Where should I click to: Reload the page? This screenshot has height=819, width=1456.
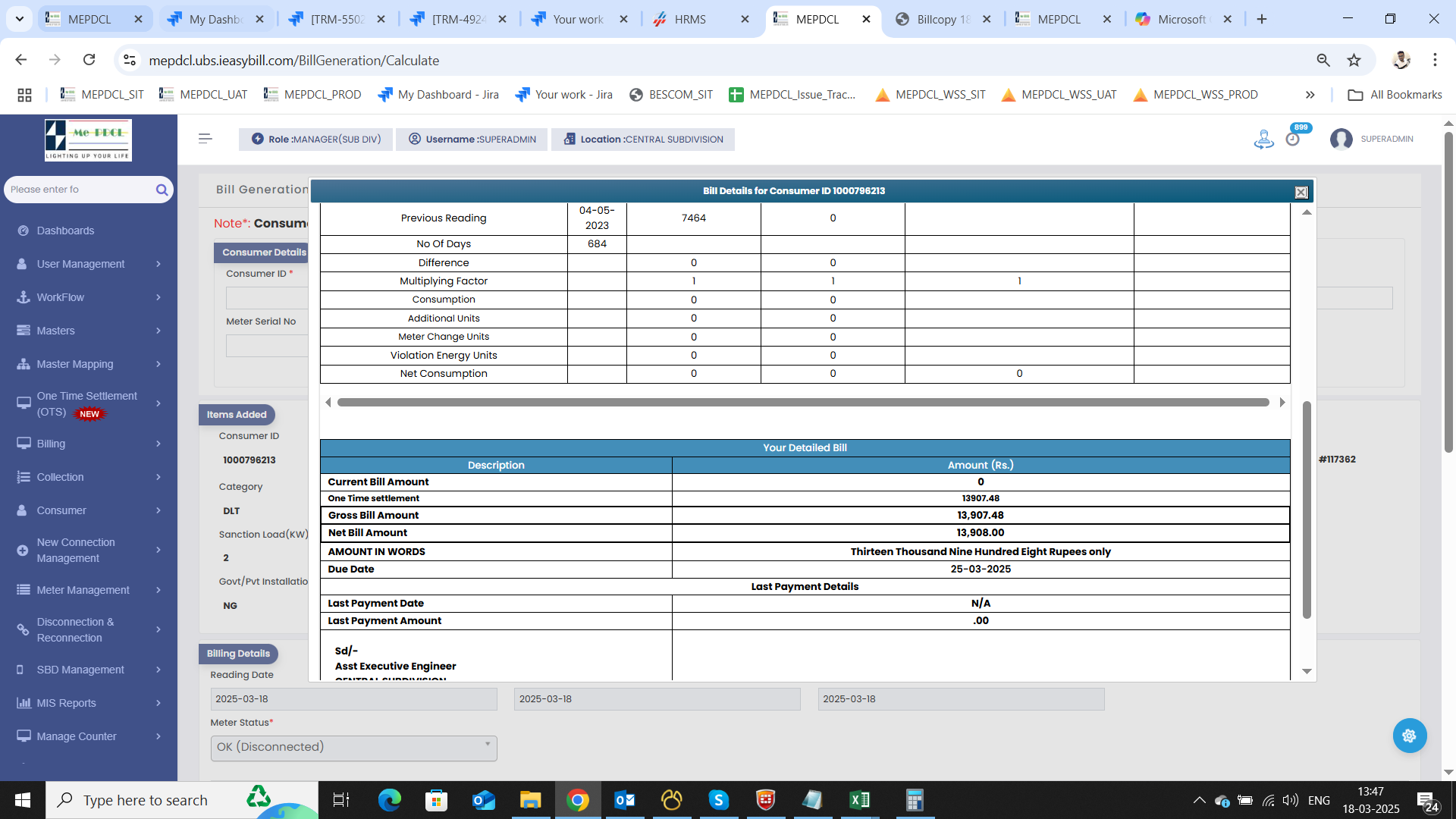coord(89,60)
